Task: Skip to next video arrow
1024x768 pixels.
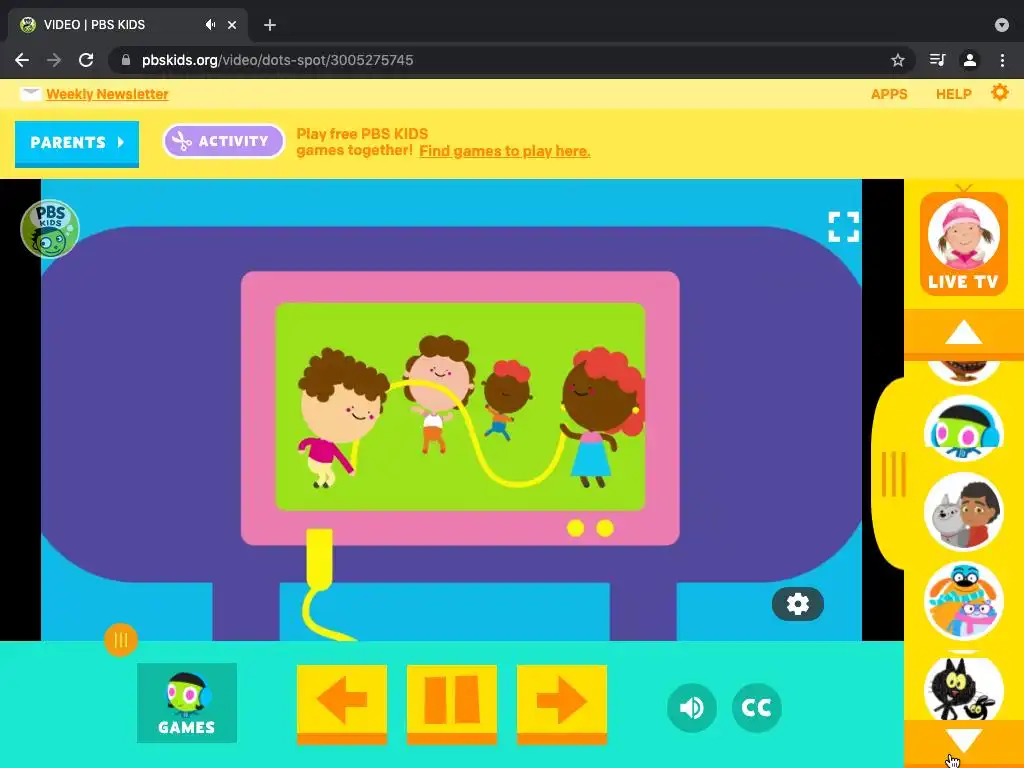Action: tap(562, 704)
